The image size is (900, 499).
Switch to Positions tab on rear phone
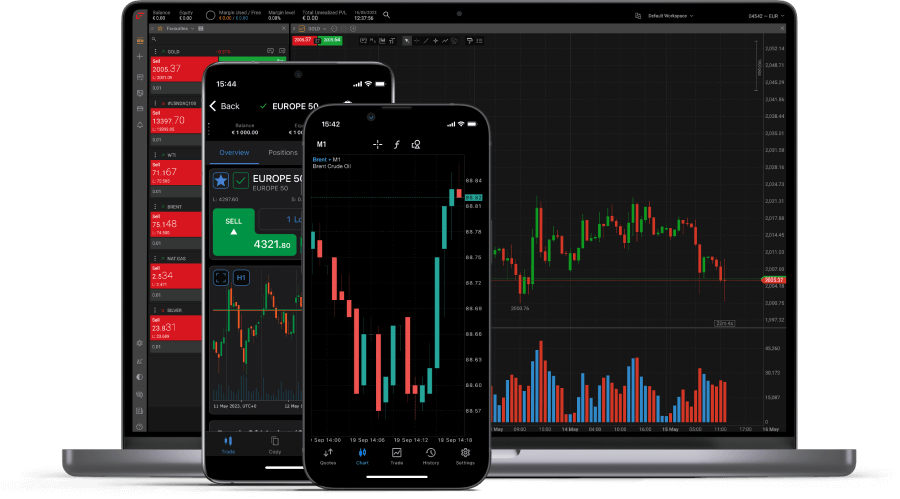[x=283, y=153]
